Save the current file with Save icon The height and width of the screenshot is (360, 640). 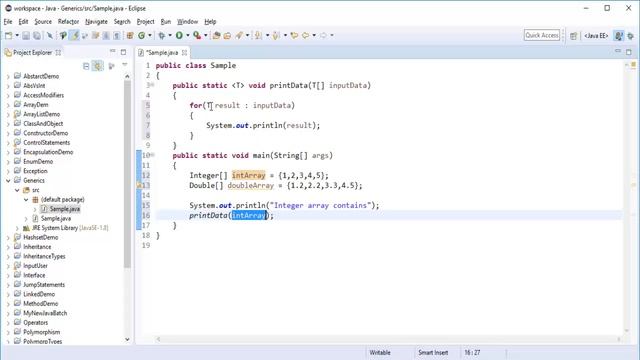[26, 36]
